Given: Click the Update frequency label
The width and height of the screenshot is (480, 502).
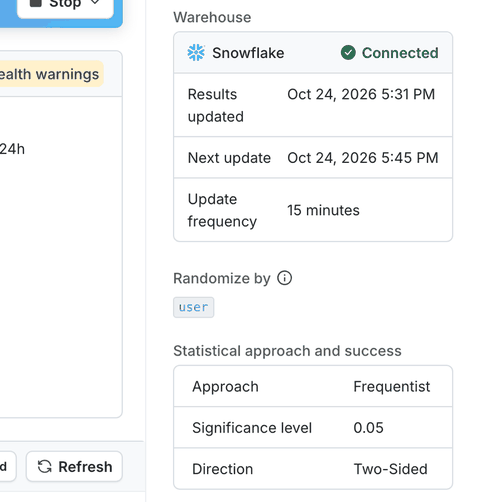Looking at the screenshot, I should coord(222,210).
